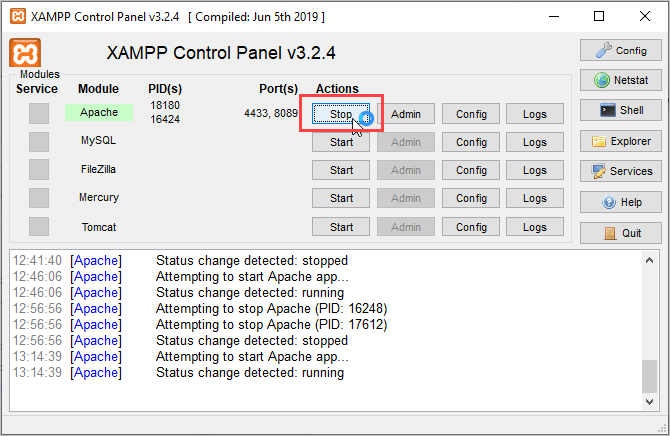Viewport: 670px width, 436px height.
Task: View Apache Logs
Action: [x=535, y=114]
